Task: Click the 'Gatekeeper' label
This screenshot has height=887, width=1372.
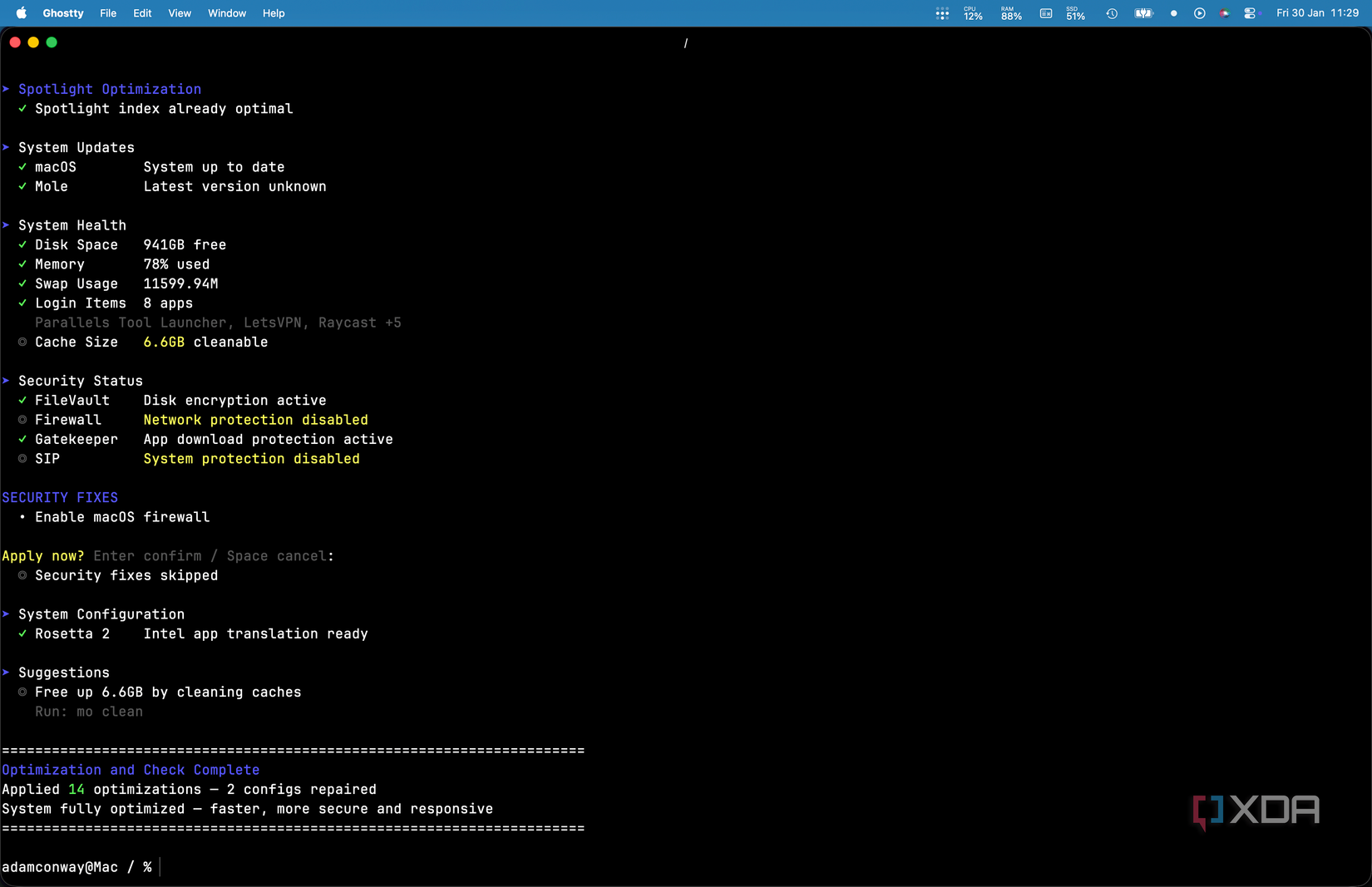Action: tap(76, 439)
